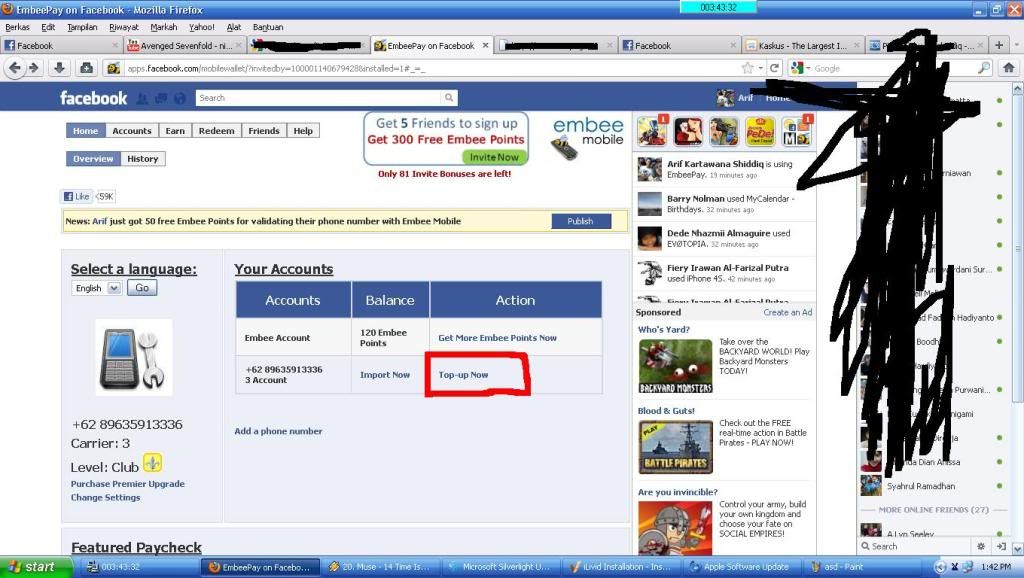Viewport: 1024px width, 578px height.
Task: Click the page vertical scrollbar down arrow
Action: point(1017,548)
